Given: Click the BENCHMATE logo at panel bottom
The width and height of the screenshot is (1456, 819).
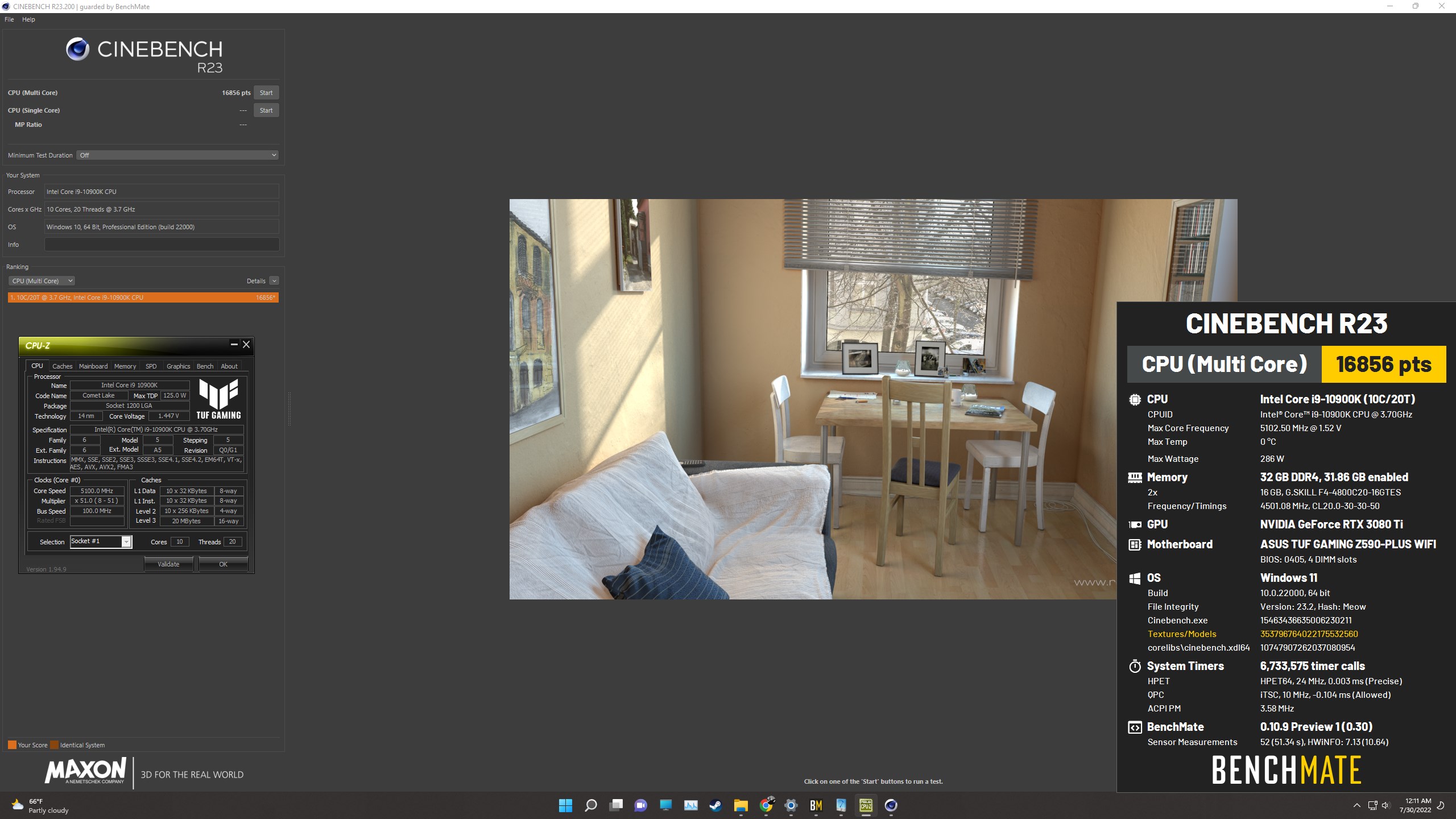Looking at the screenshot, I should tap(1287, 770).
